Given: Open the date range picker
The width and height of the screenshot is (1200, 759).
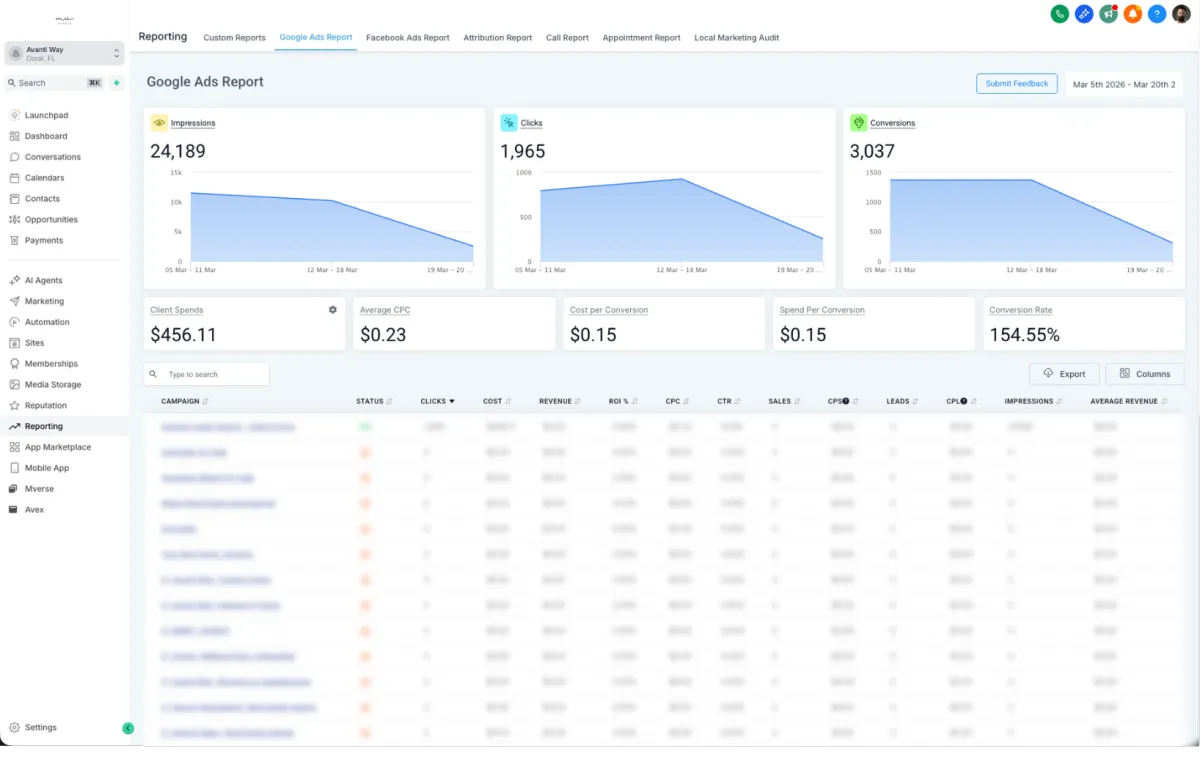Looking at the screenshot, I should coord(1124,84).
